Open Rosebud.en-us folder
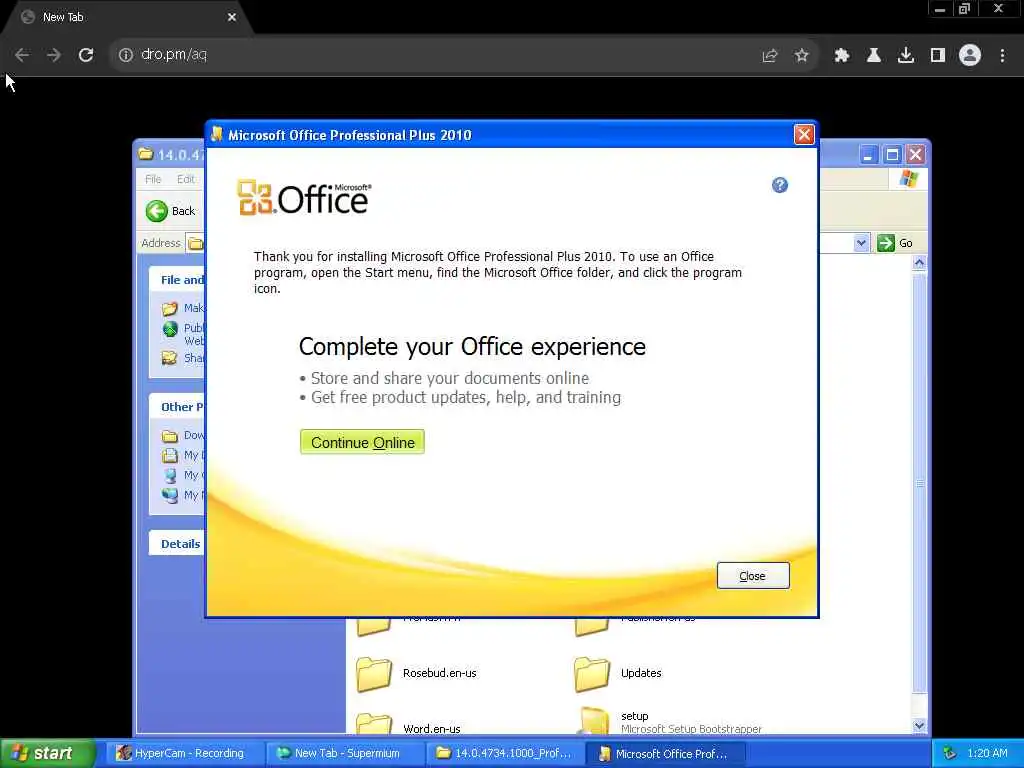The image size is (1024, 768). pos(417,673)
